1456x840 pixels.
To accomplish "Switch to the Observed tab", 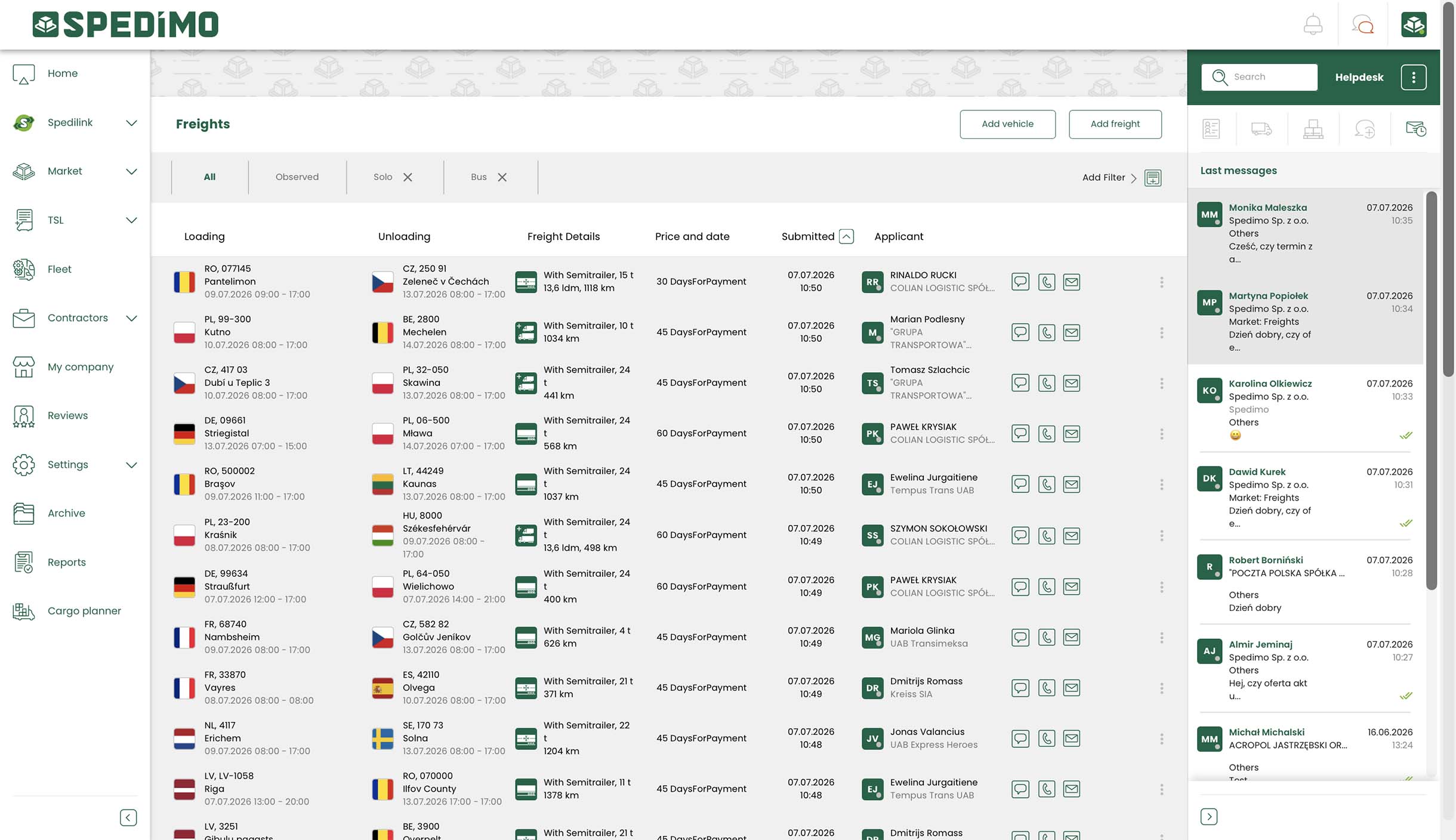I will [x=297, y=177].
